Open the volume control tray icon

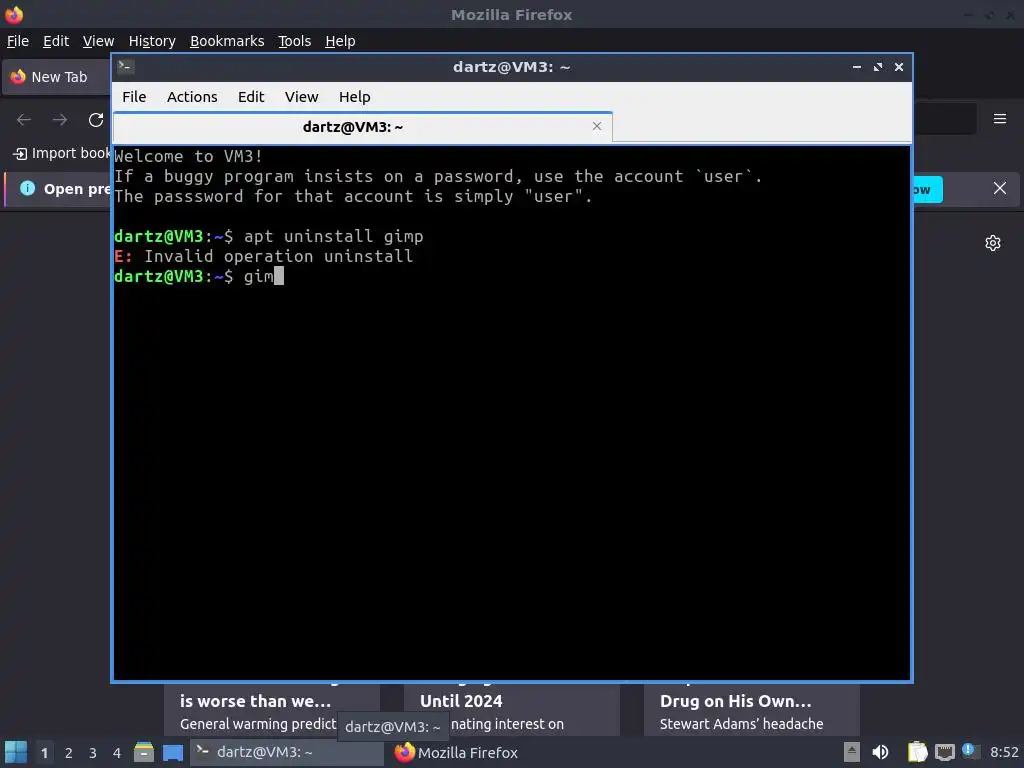tap(880, 752)
